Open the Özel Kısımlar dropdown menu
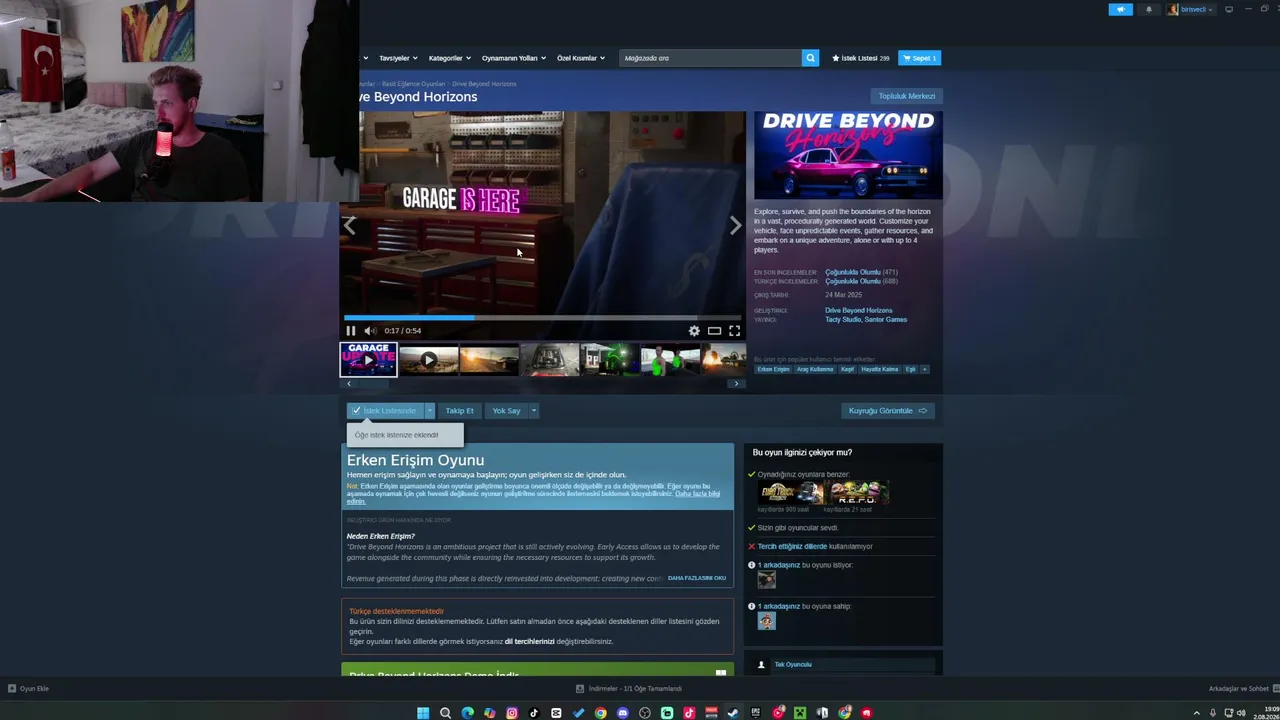The height and width of the screenshot is (720, 1280). coord(581,58)
